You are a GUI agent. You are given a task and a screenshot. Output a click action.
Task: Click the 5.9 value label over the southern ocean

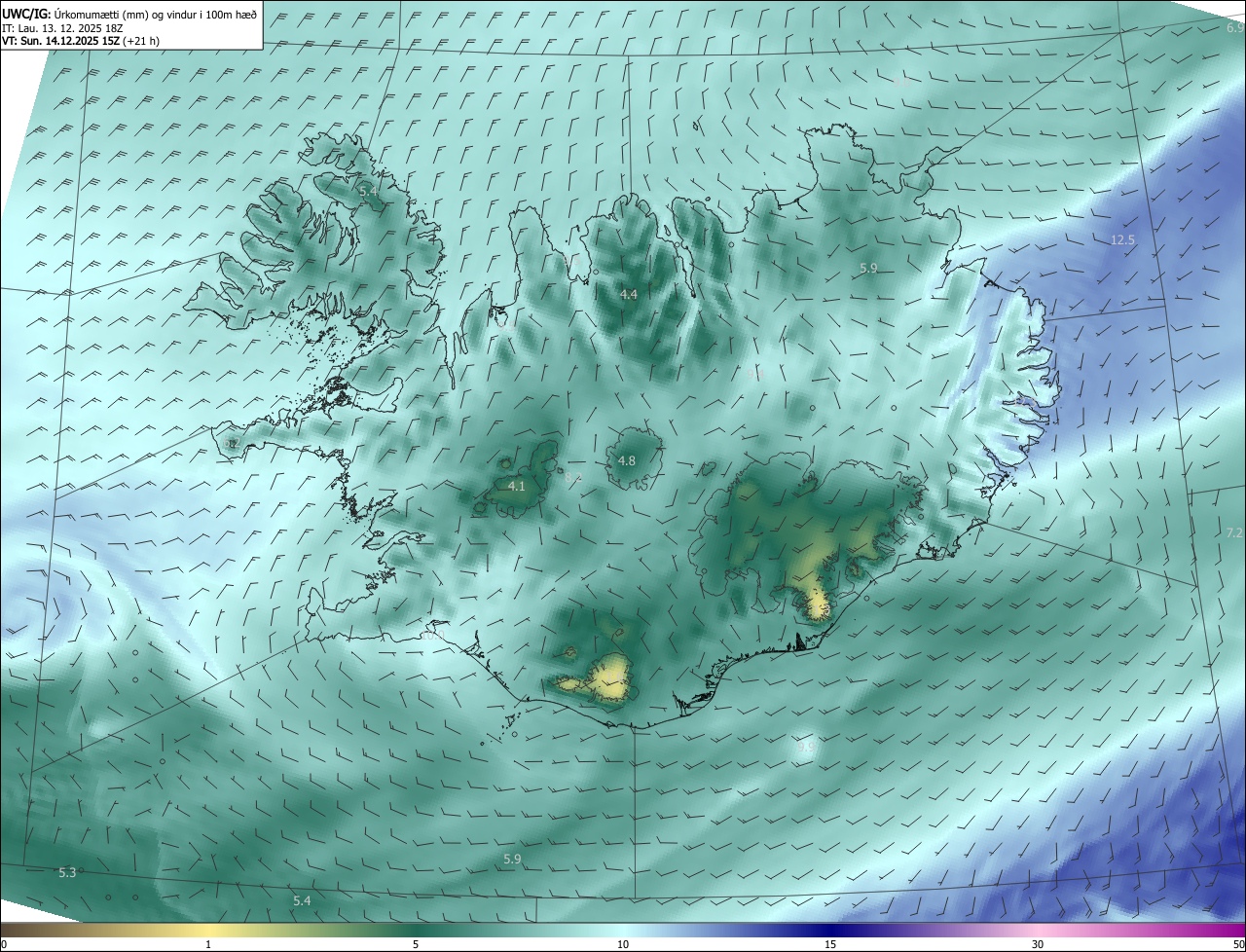click(512, 859)
